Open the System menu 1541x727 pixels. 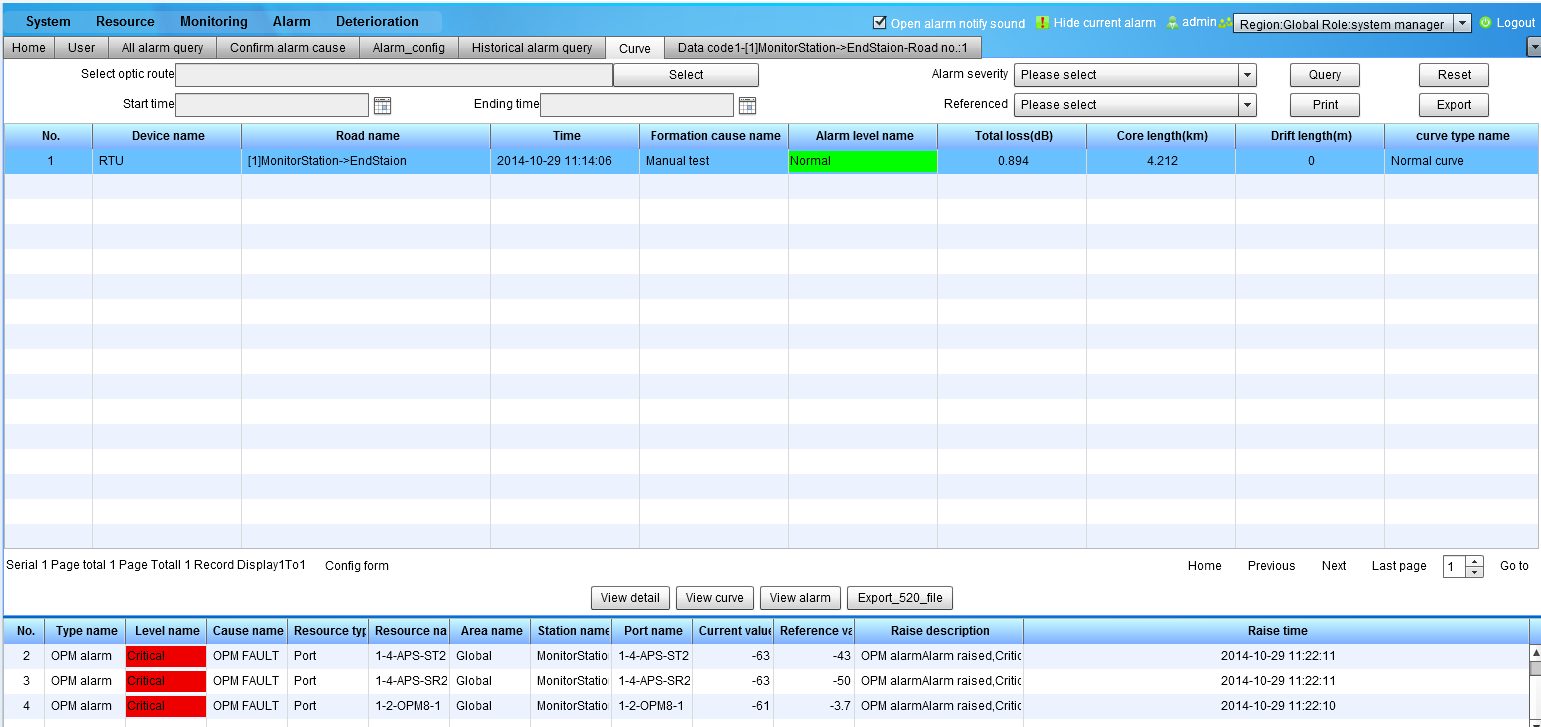(x=48, y=21)
